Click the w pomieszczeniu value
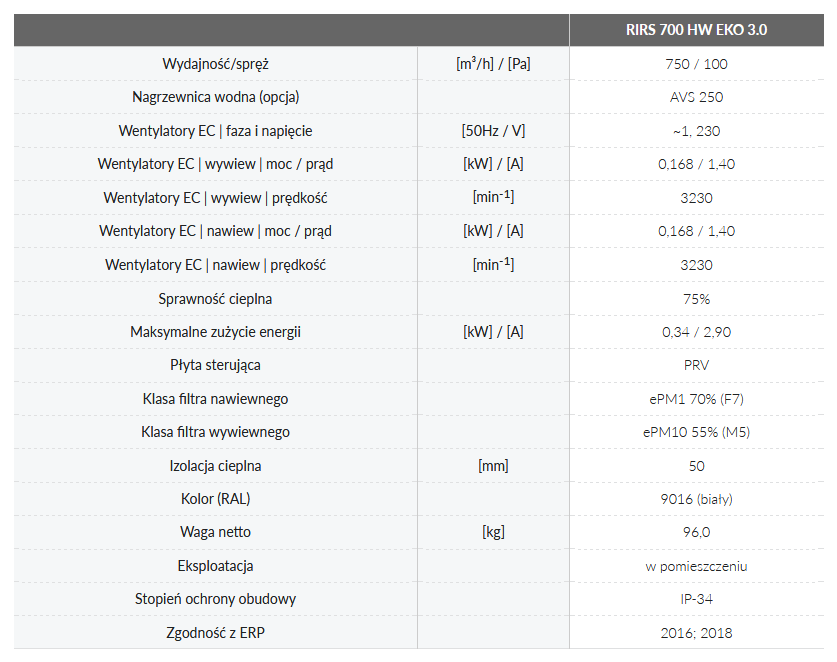The image size is (837, 662). pyautogui.click(x=696, y=566)
